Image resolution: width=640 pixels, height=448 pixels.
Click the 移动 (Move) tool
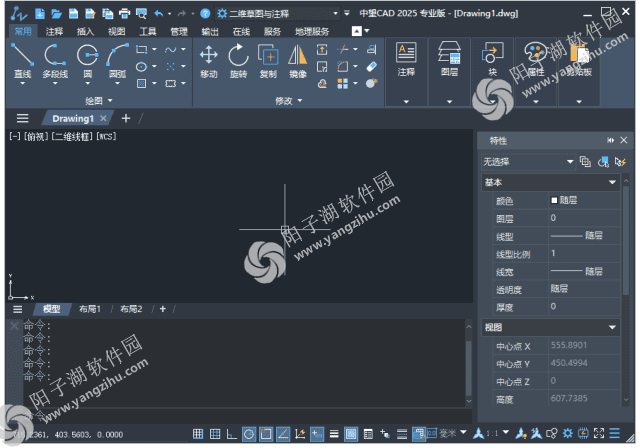pos(209,61)
